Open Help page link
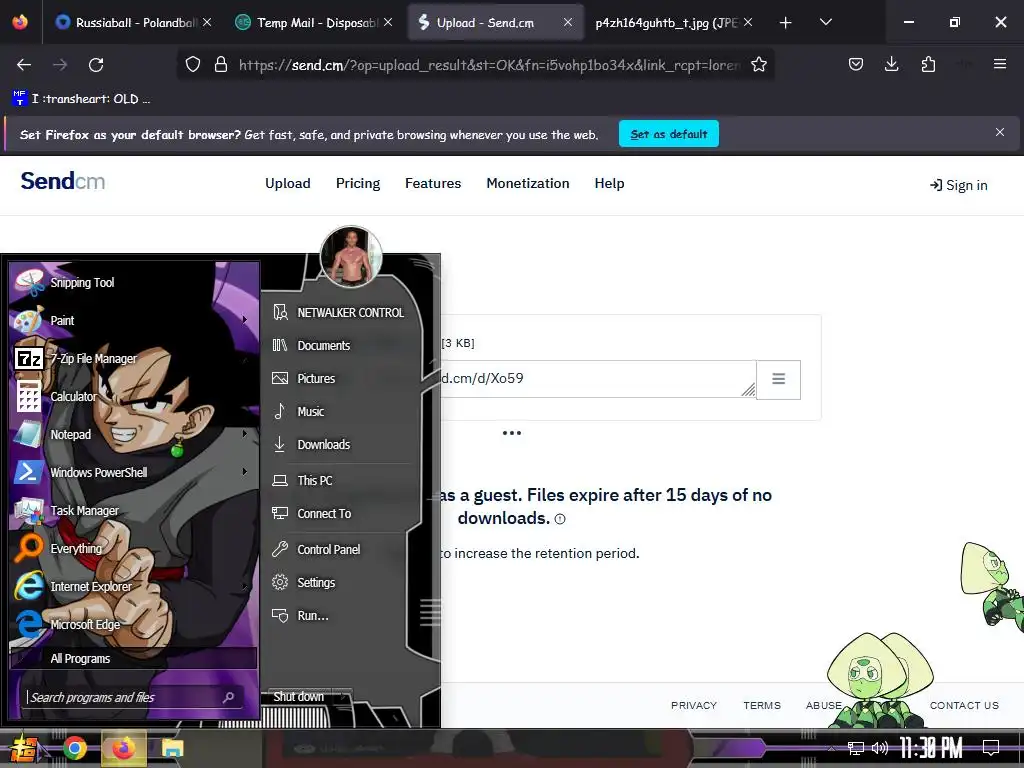 point(609,184)
